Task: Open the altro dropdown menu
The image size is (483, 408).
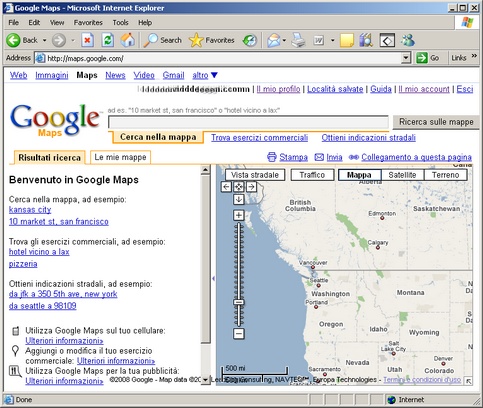Action: [x=204, y=75]
